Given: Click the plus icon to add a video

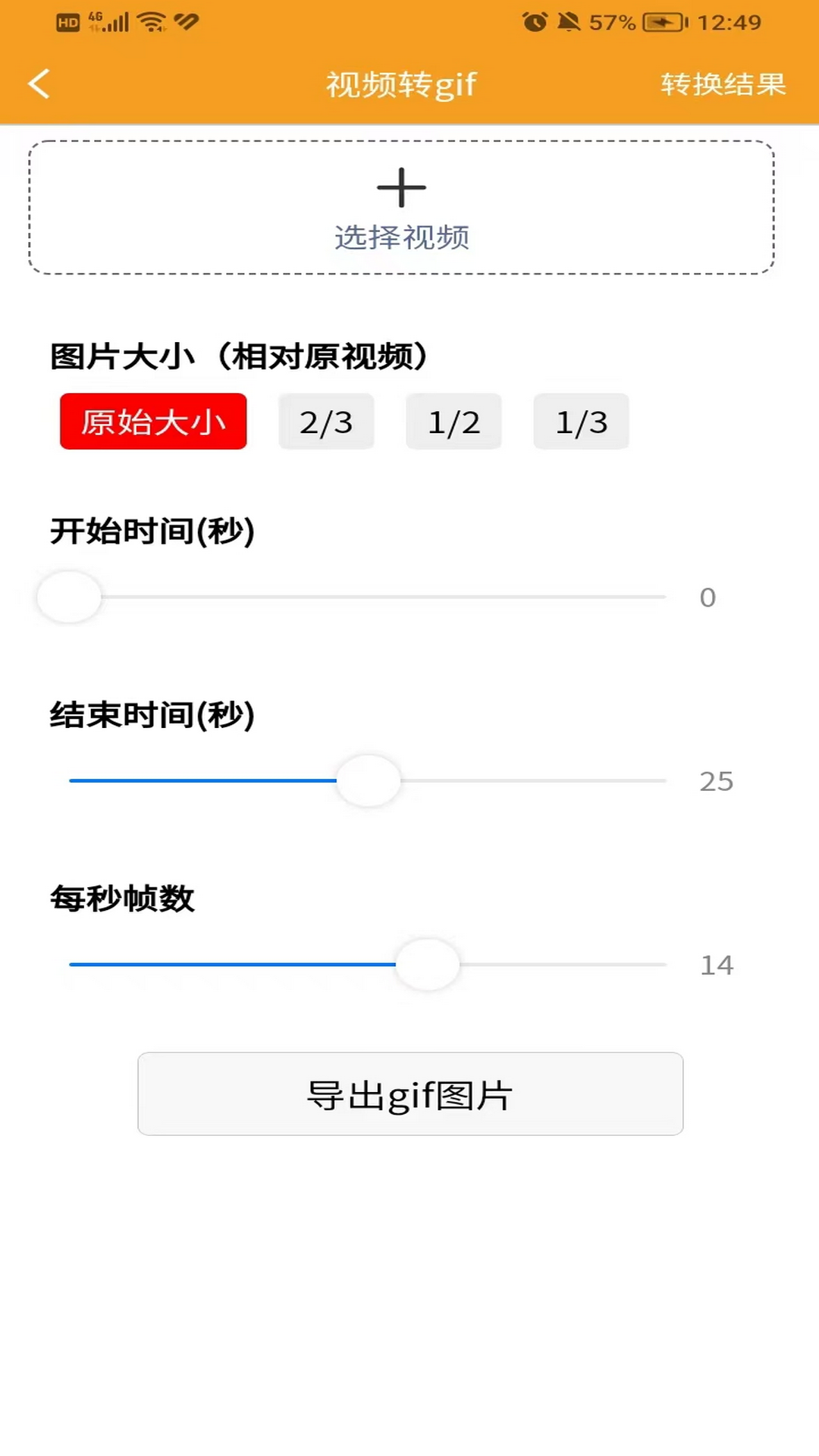Looking at the screenshot, I should (x=401, y=187).
